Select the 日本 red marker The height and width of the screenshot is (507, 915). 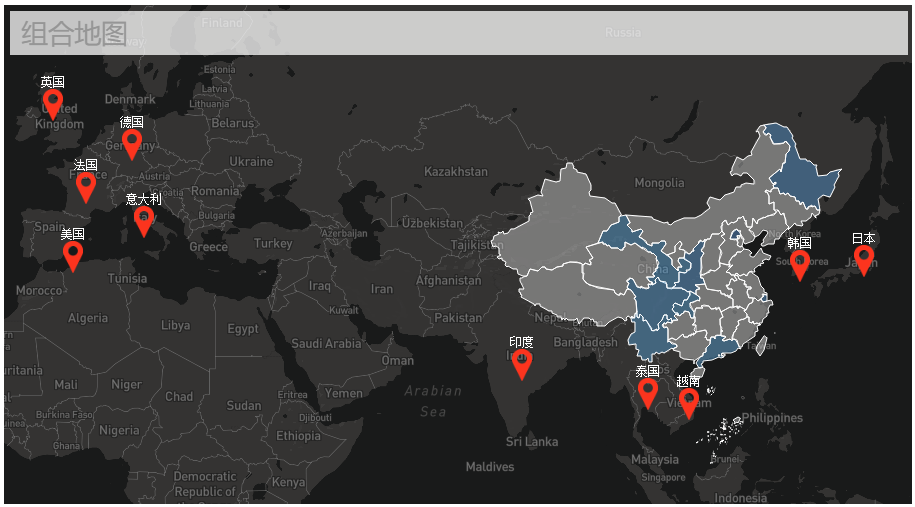click(x=864, y=260)
